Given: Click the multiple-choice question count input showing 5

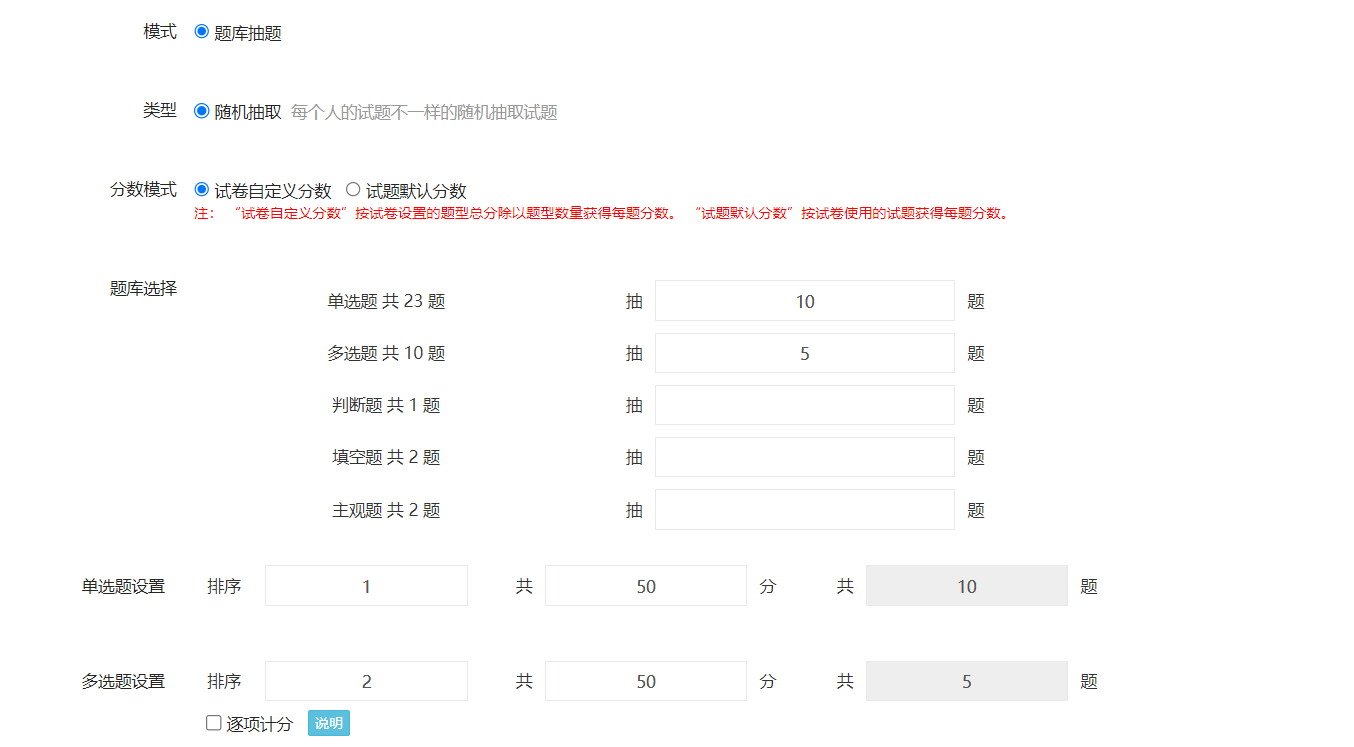Looking at the screenshot, I should [804, 352].
